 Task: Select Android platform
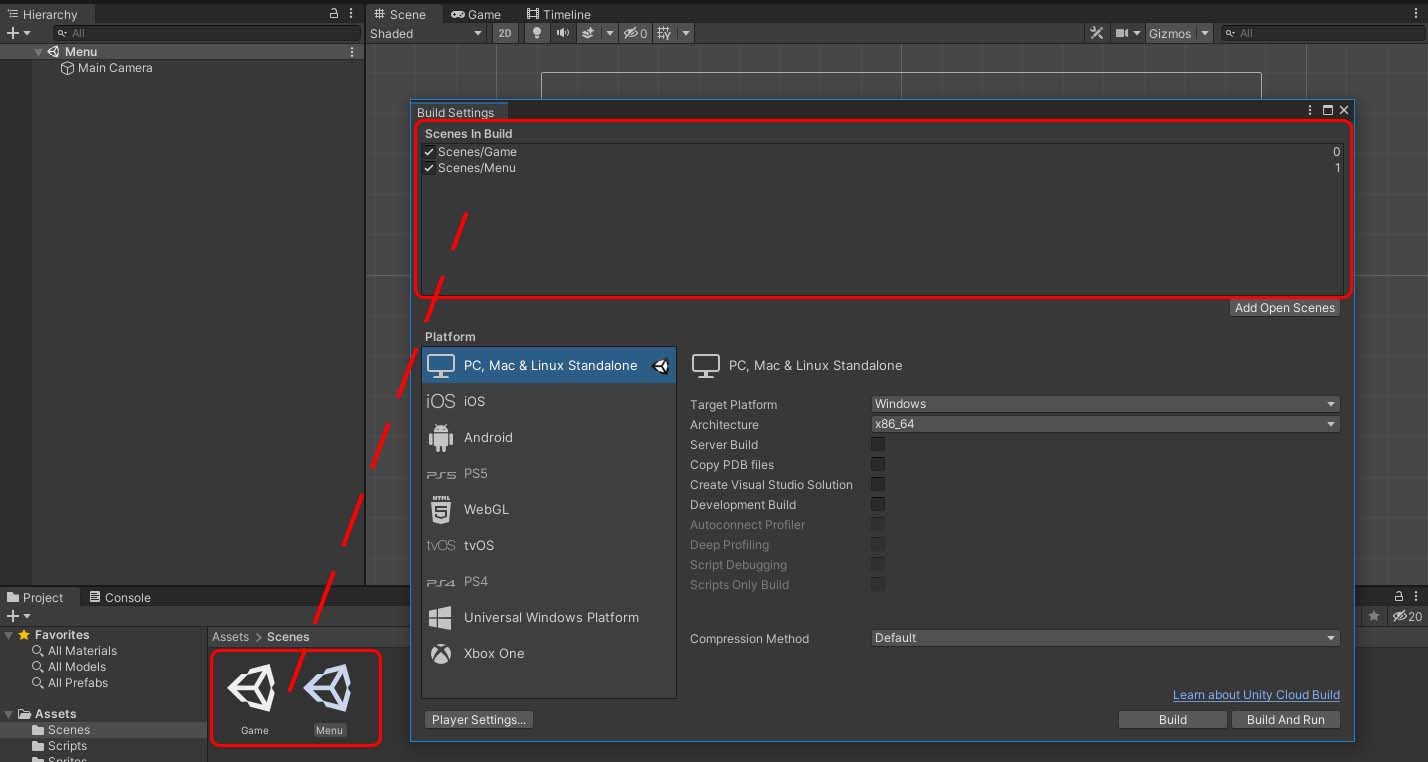tap(549, 437)
